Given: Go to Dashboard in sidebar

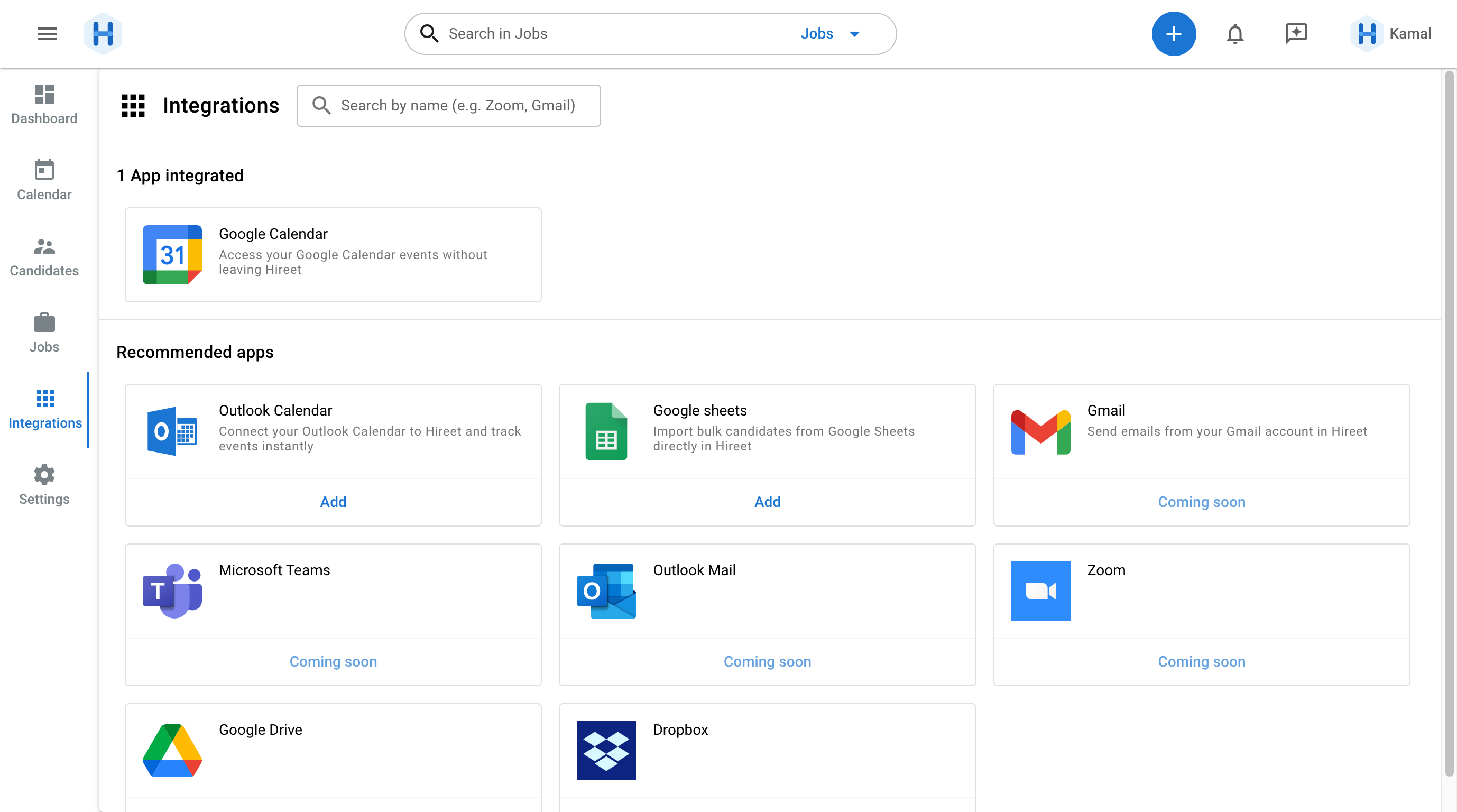Looking at the screenshot, I should click(x=44, y=105).
